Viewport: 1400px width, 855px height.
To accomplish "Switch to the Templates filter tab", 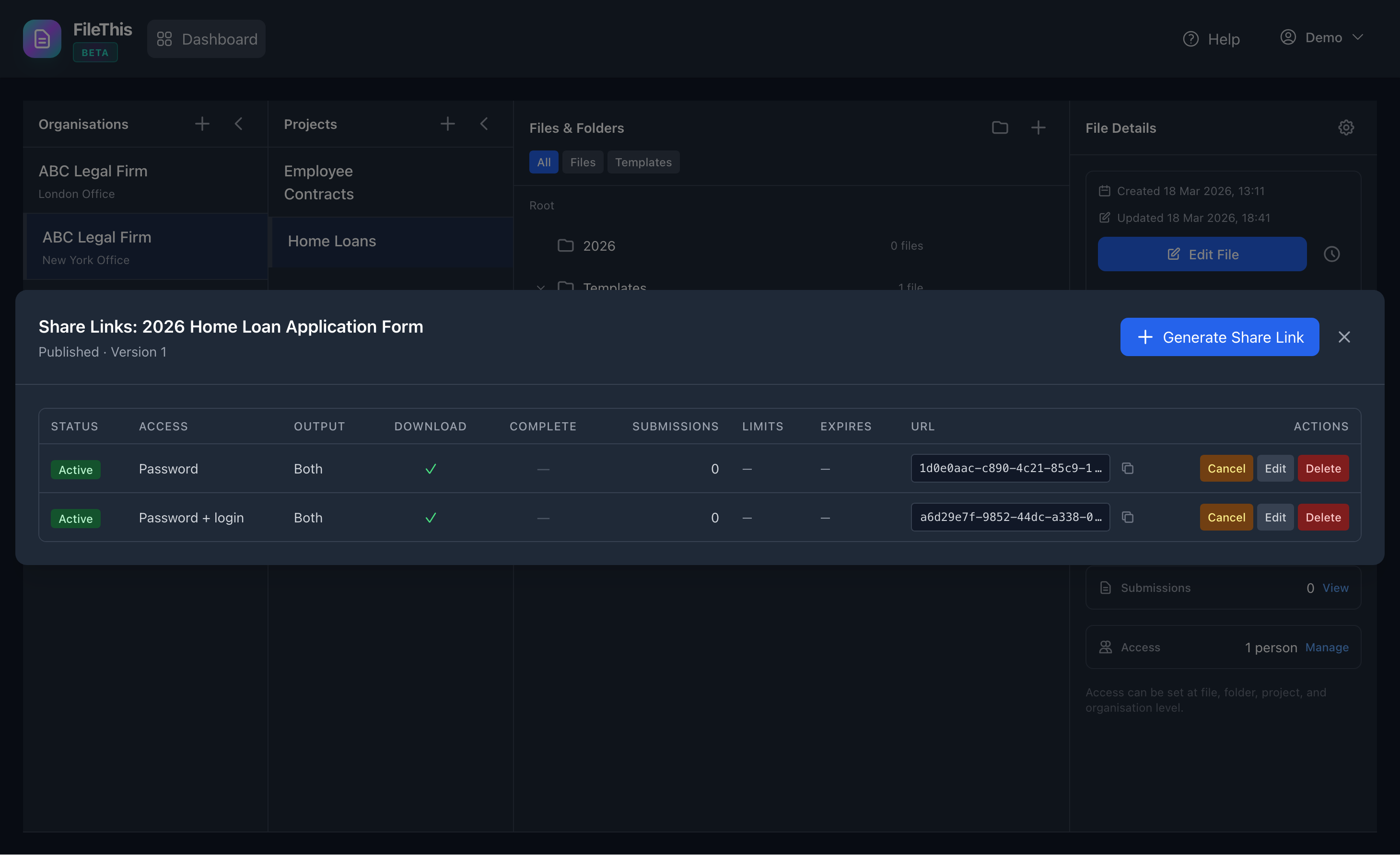I will (x=643, y=162).
